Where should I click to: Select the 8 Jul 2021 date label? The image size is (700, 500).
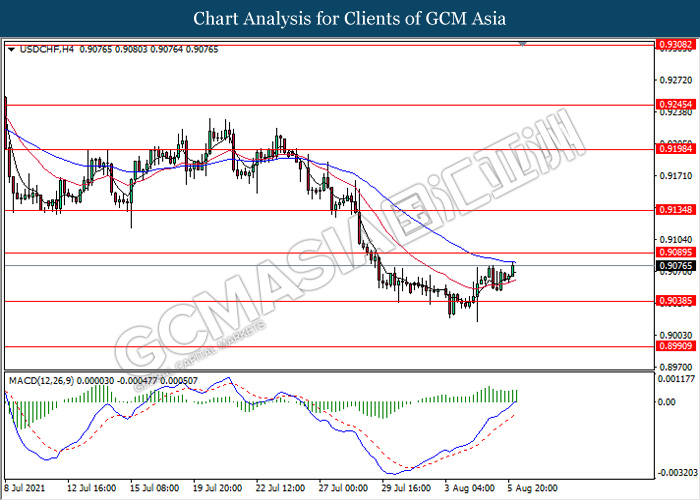25,488
